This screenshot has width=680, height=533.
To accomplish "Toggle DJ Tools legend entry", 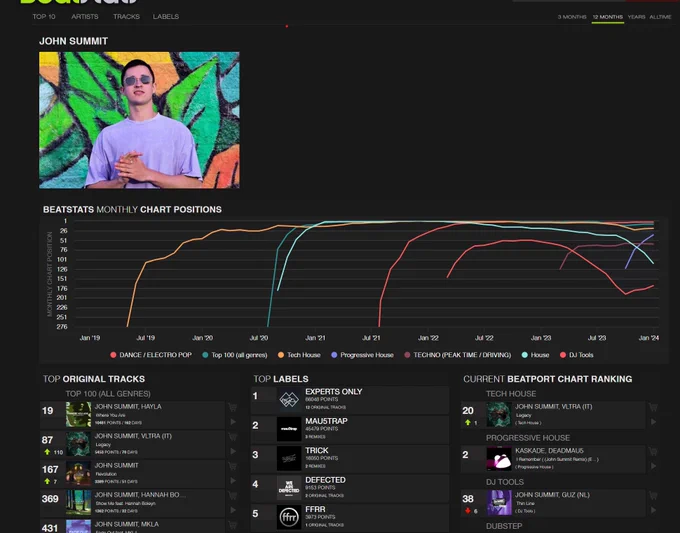I will point(577,355).
